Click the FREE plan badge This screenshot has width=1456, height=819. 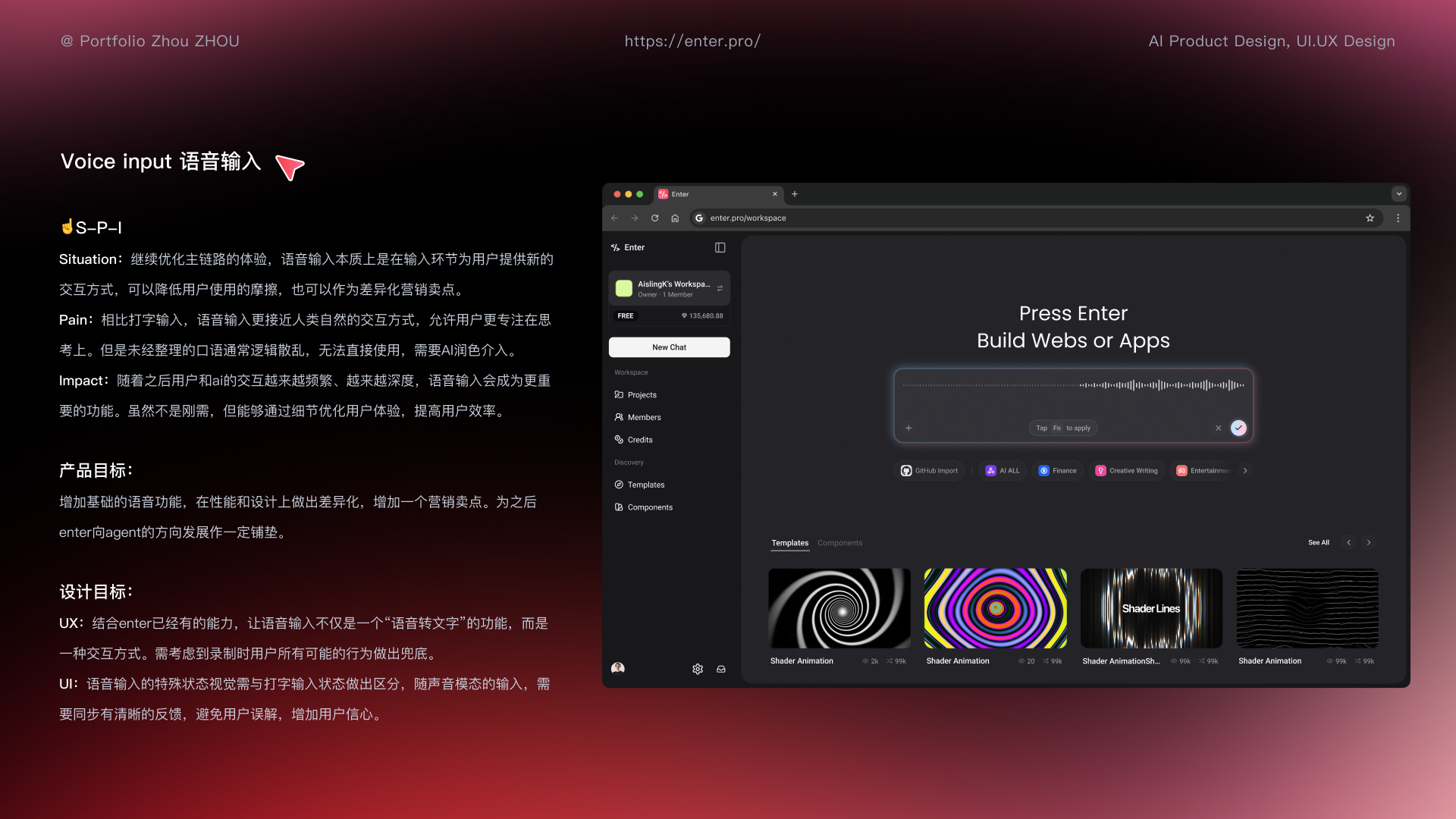[x=626, y=315]
